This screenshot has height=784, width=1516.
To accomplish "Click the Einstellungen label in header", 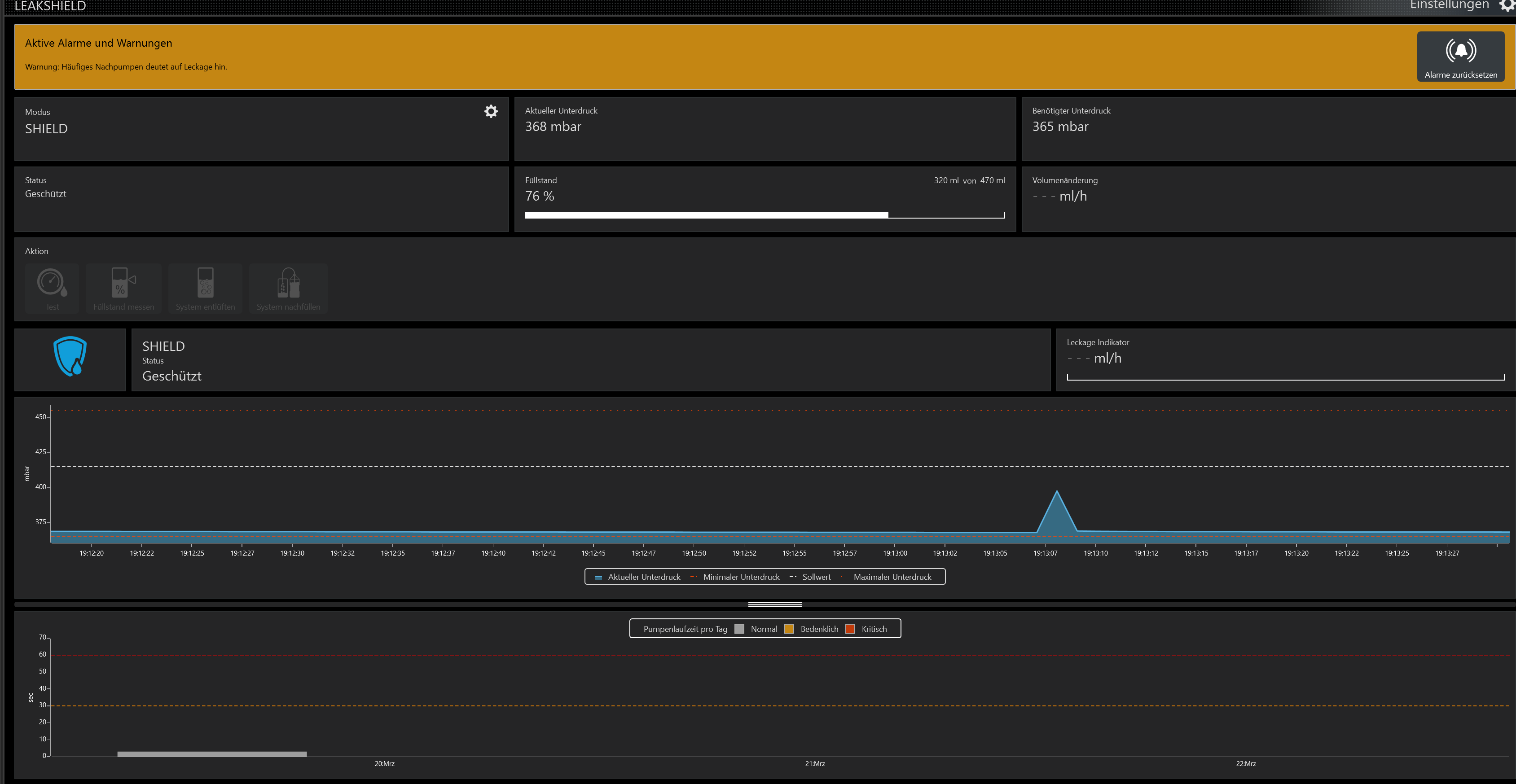I will pyautogui.click(x=1449, y=5).
